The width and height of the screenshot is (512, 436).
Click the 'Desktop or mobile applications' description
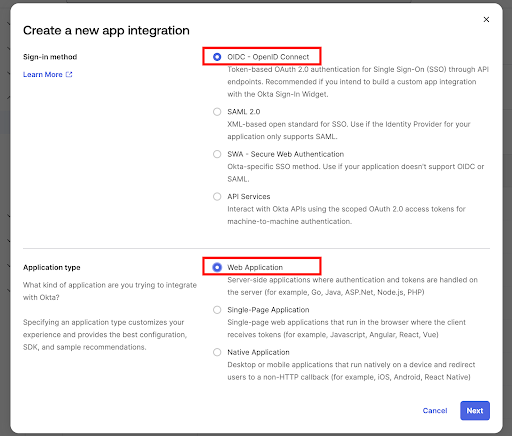[351, 371]
